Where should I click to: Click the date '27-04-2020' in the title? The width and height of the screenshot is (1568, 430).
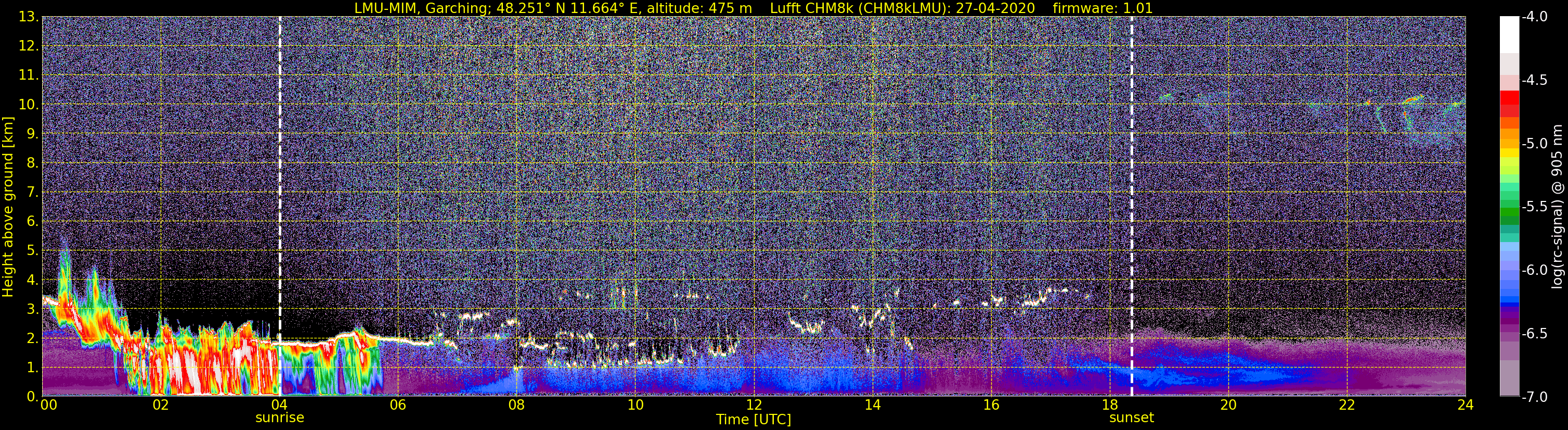point(997,8)
